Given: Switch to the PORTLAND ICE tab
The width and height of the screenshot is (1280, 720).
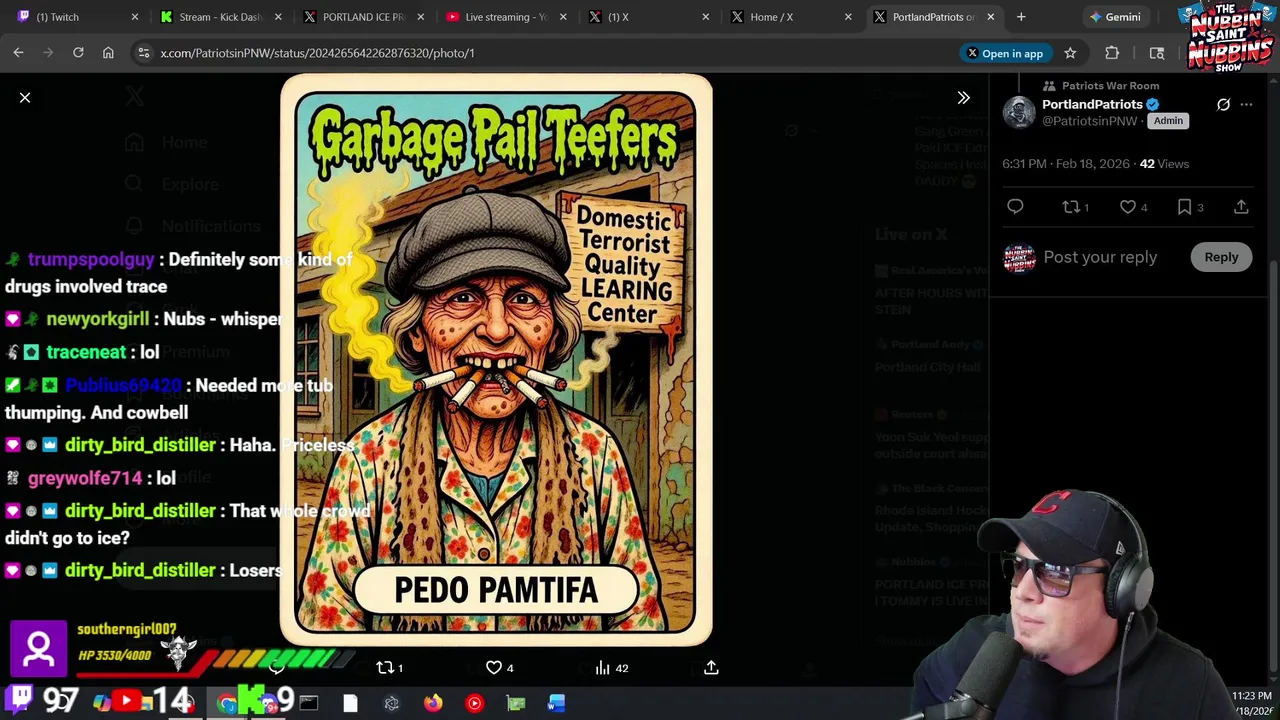Looking at the screenshot, I should click(365, 17).
